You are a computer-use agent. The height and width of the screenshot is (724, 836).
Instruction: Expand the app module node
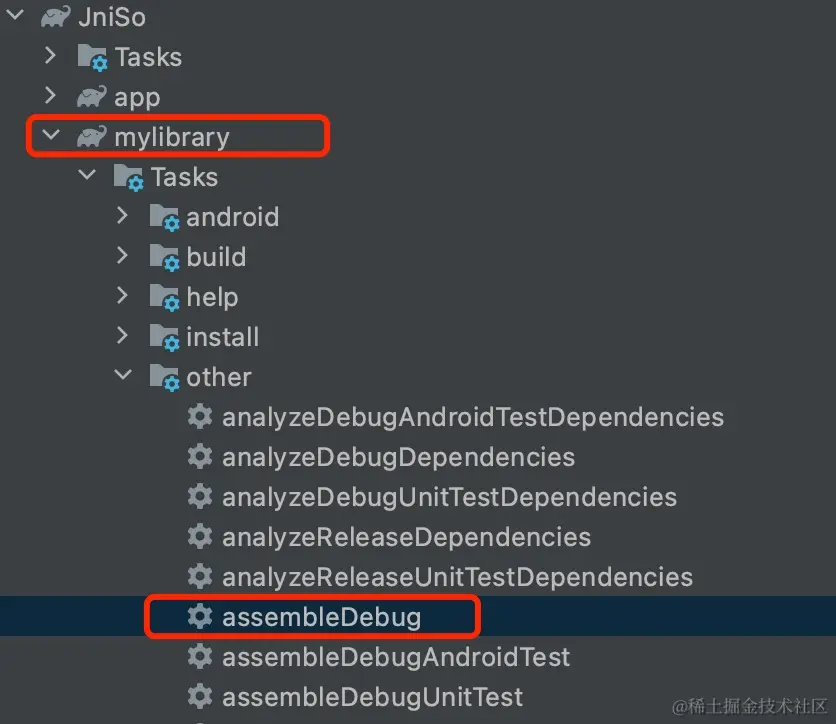tap(51, 96)
